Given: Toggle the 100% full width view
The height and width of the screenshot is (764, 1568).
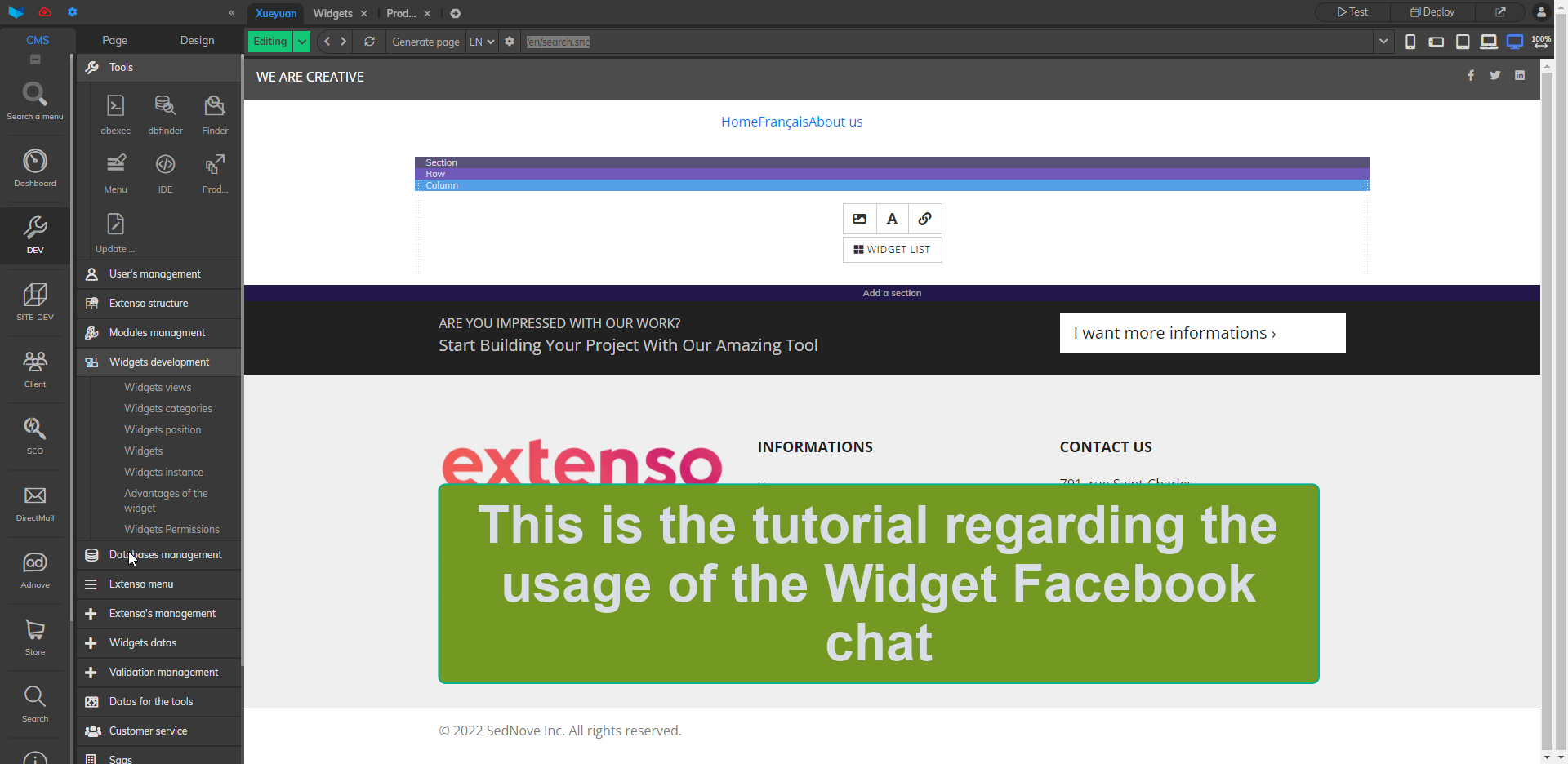Looking at the screenshot, I should coord(1541,42).
